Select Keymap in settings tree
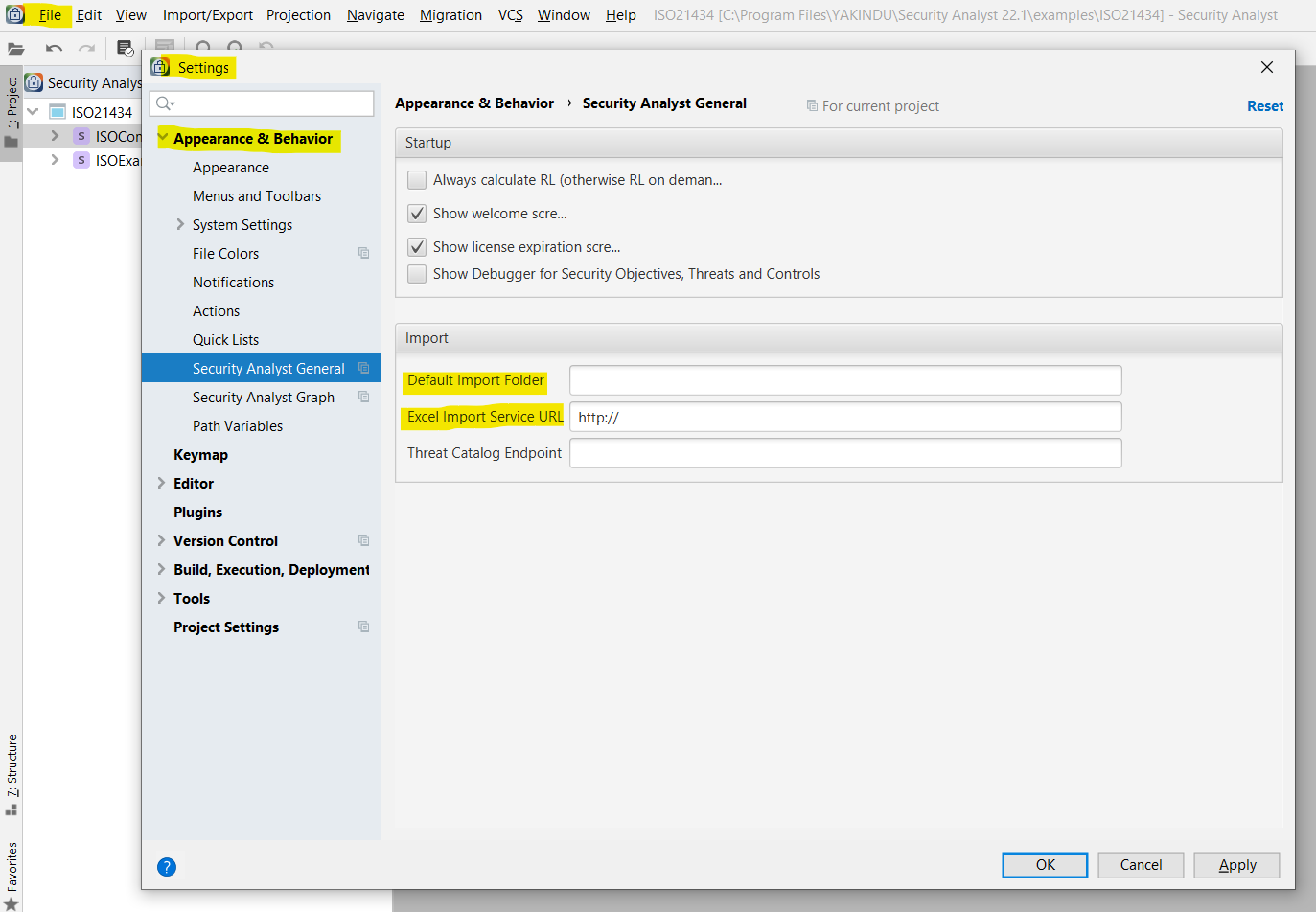This screenshot has height=912, width=1316. pos(200,454)
